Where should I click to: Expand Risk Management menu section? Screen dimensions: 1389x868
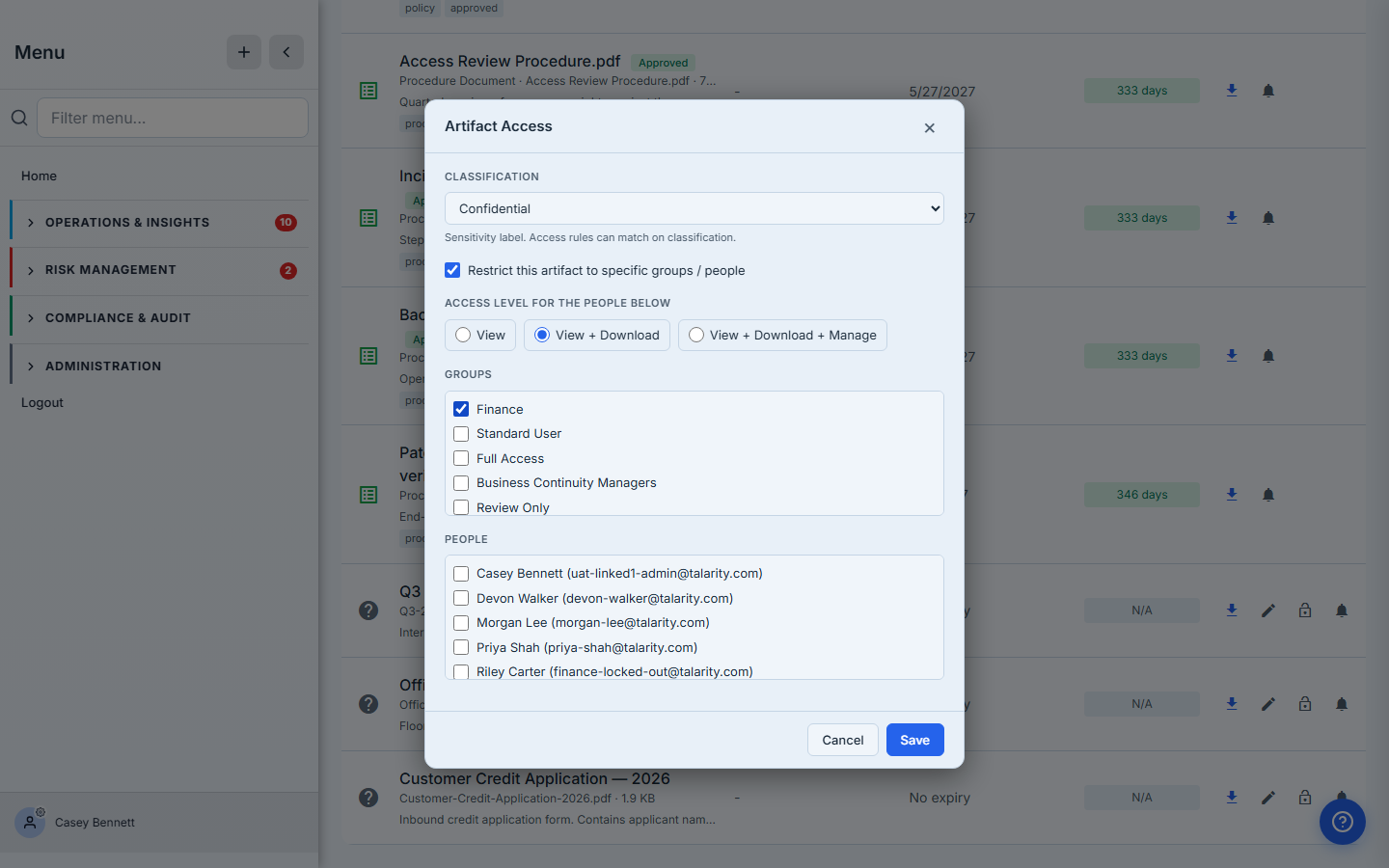(x=159, y=271)
